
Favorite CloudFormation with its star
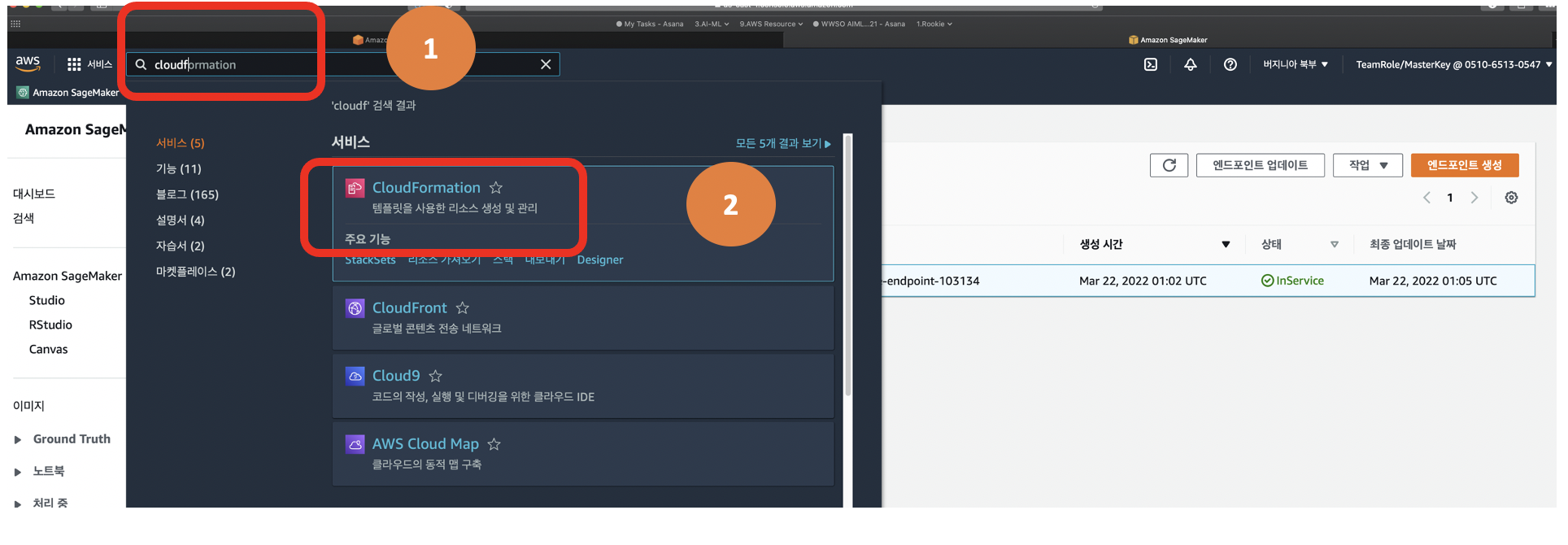coord(496,188)
